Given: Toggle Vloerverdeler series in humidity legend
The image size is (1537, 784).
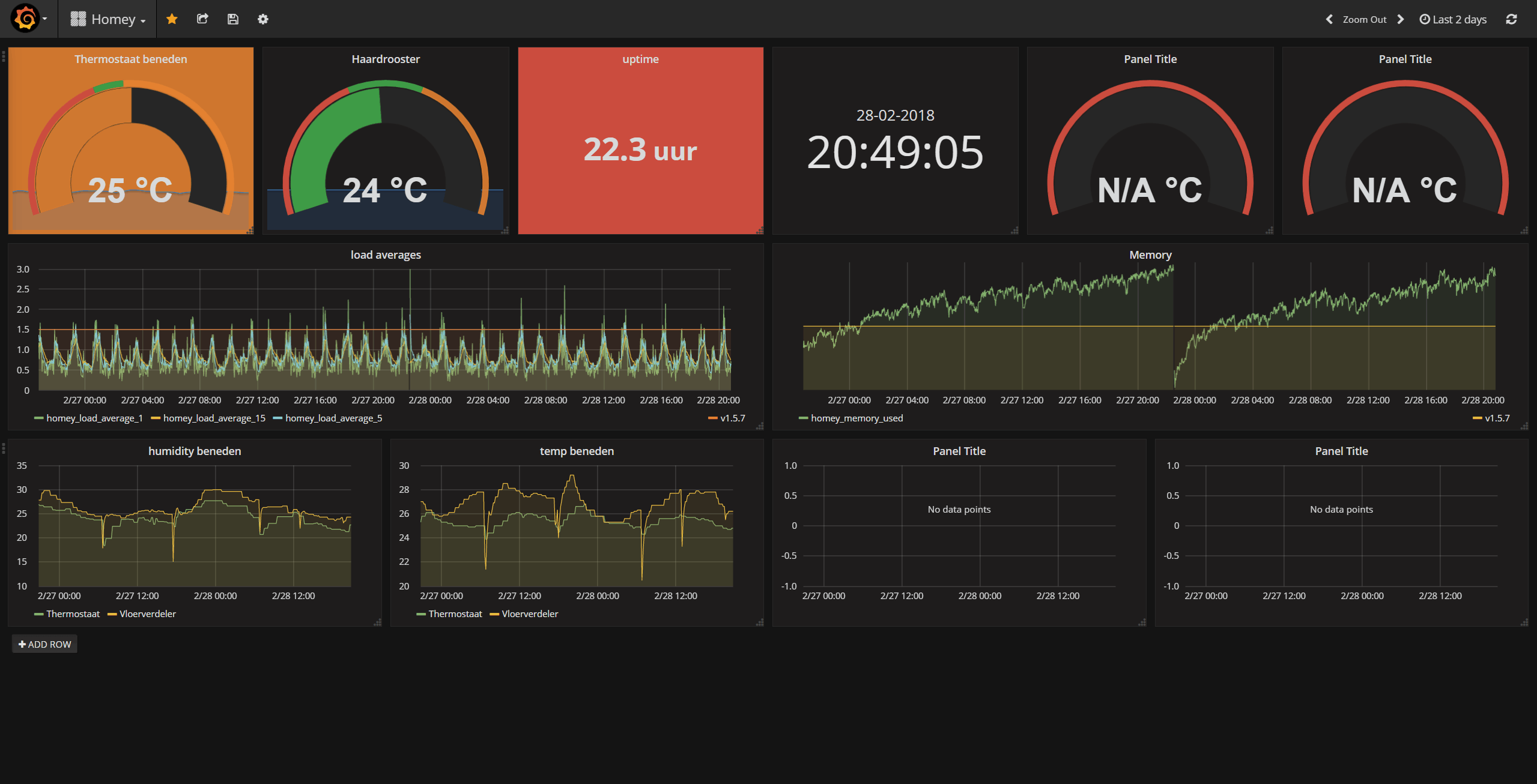Looking at the screenshot, I should coord(147,614).
